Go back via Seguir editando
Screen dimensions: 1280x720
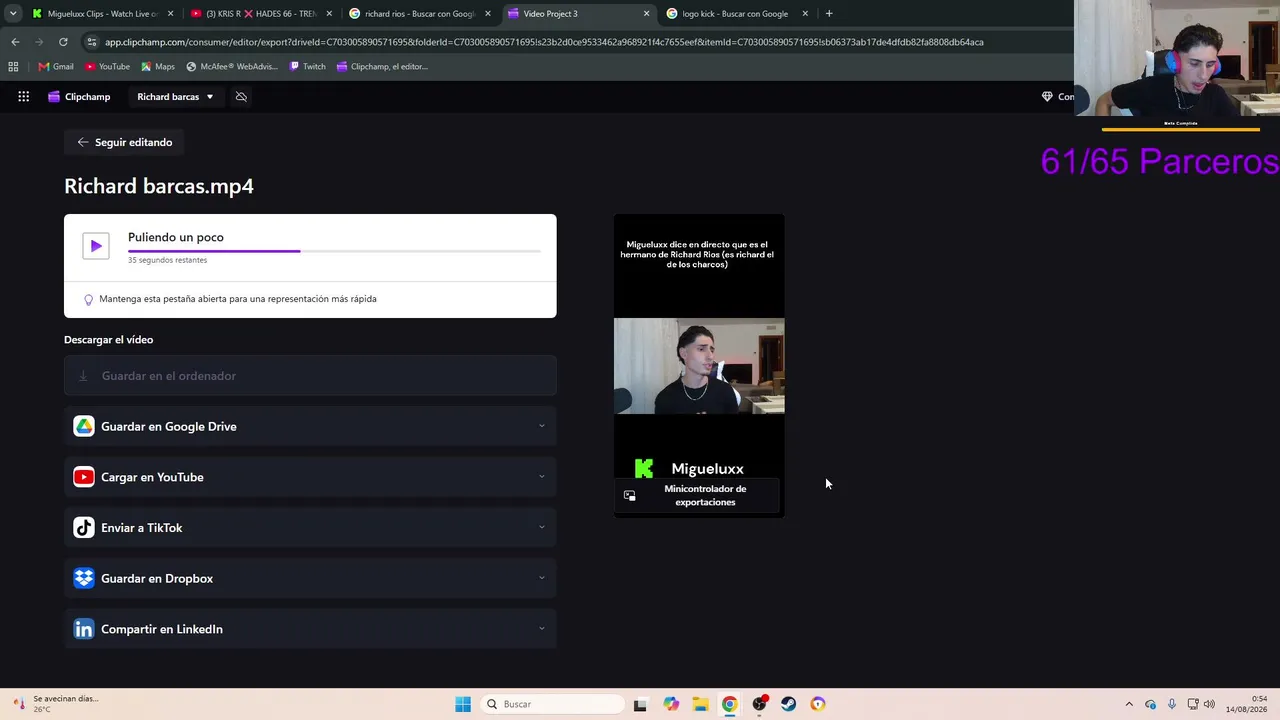(x=125, y=142)
